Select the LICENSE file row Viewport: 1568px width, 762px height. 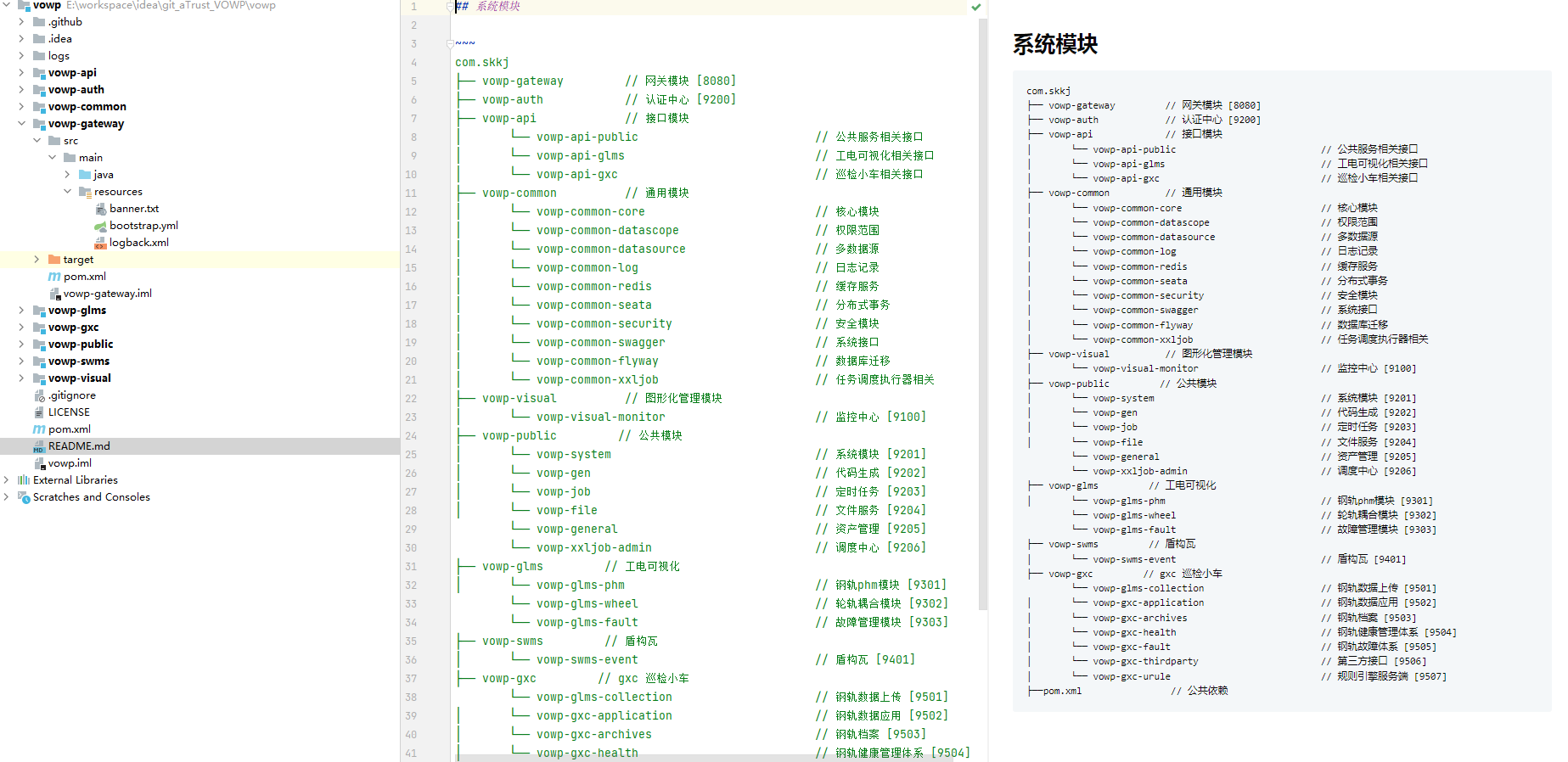pos(200,412)
